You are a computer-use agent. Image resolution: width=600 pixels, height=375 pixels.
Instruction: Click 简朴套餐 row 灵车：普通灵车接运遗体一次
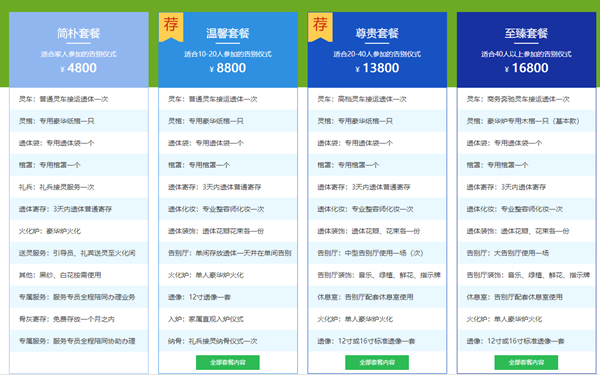pos(79,99)
